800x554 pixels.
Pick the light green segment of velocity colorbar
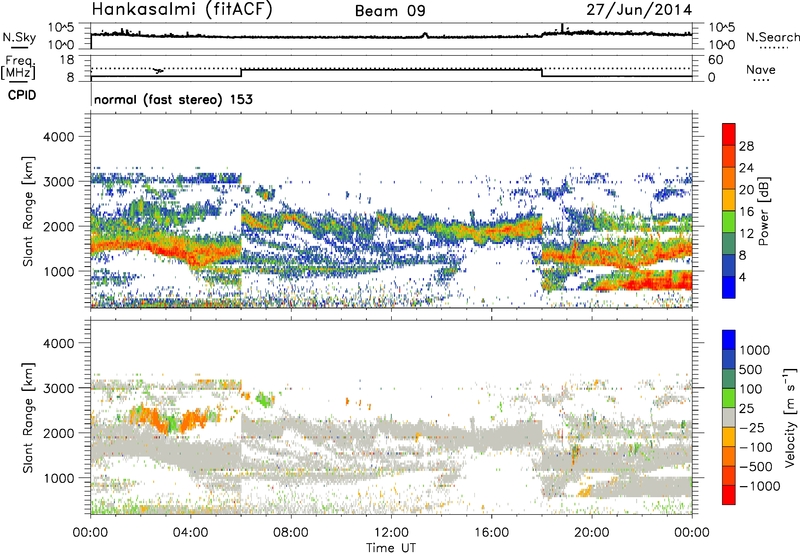729,398
